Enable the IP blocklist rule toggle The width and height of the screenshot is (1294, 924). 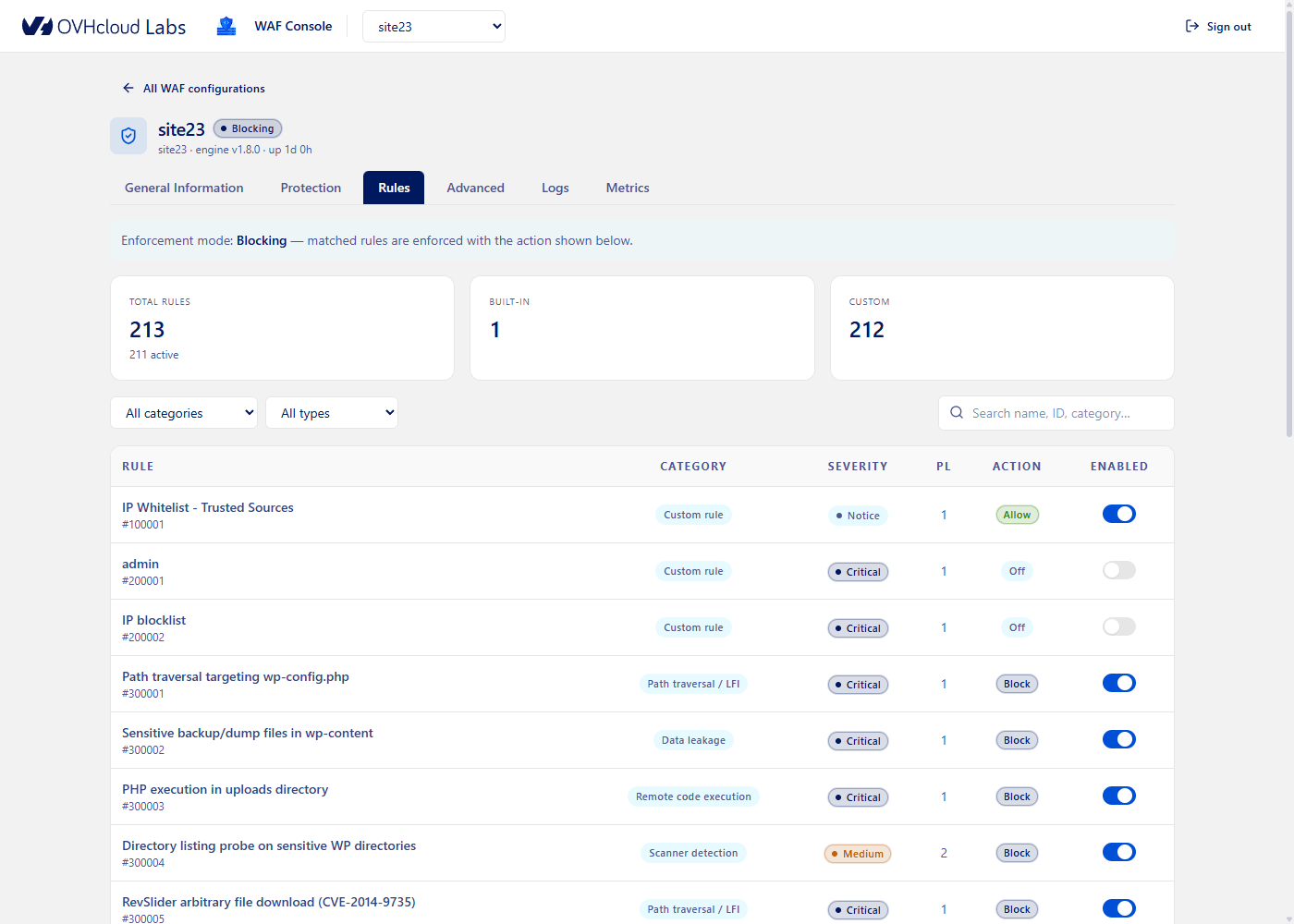point(1118,626)
